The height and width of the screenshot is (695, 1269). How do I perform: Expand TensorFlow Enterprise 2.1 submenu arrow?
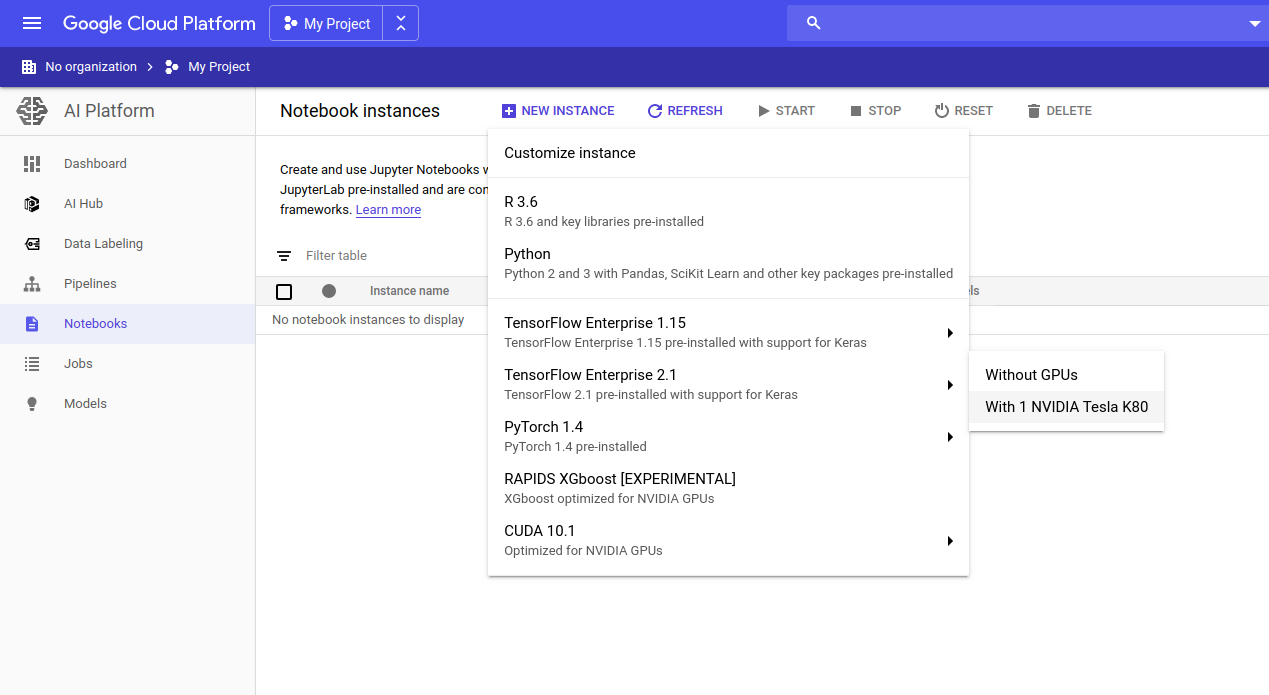pos(950,385)
